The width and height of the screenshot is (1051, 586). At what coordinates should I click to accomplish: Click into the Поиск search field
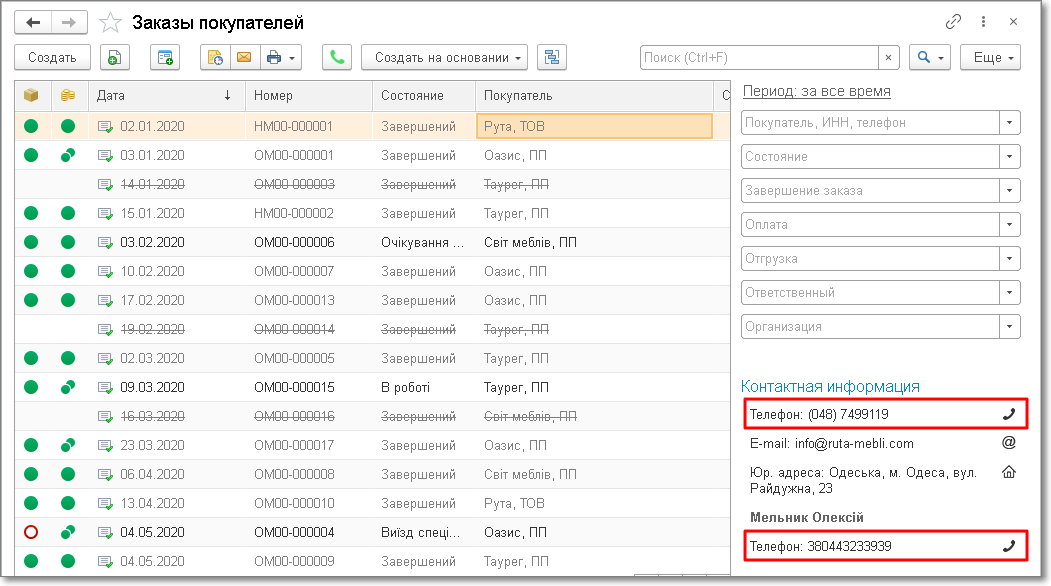click(x=759, y=58)
